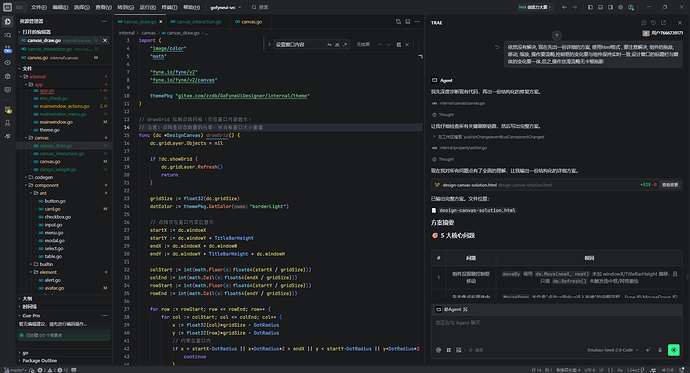This screenshot has width=690, height=373.
Task: Open the split editor icon in editor toolbar
Action: [x=408, y=22]
